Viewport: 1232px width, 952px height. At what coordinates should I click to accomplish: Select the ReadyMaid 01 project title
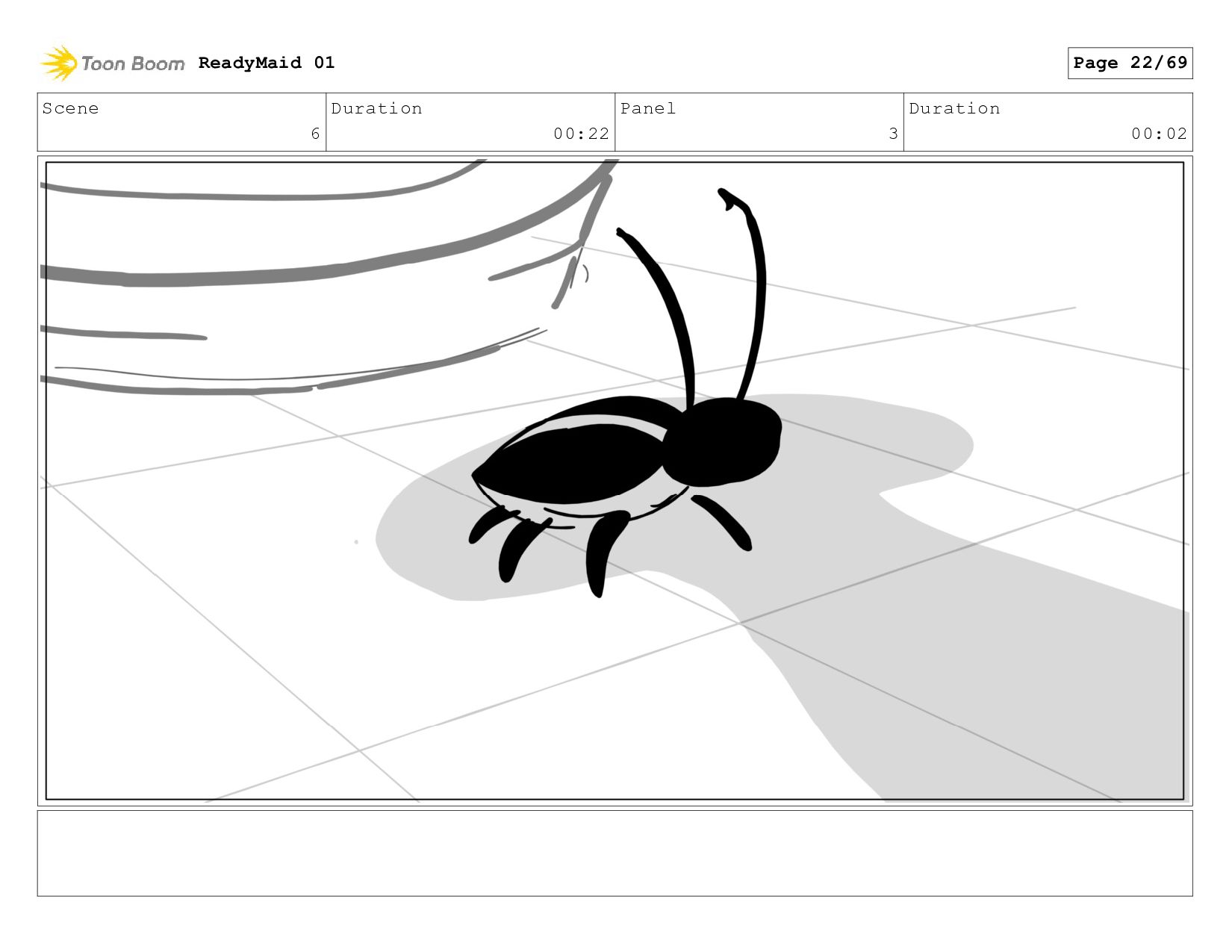[267, 63]
